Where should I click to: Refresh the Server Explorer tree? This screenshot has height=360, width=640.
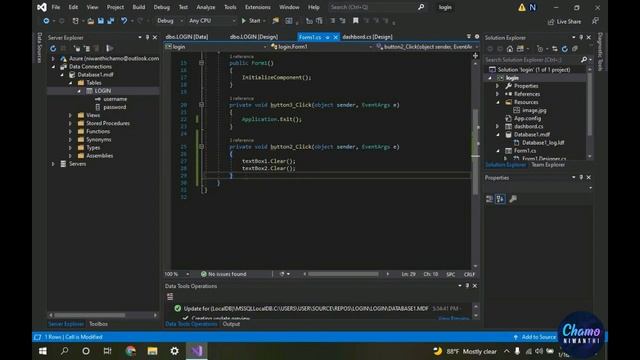(53, 49)
